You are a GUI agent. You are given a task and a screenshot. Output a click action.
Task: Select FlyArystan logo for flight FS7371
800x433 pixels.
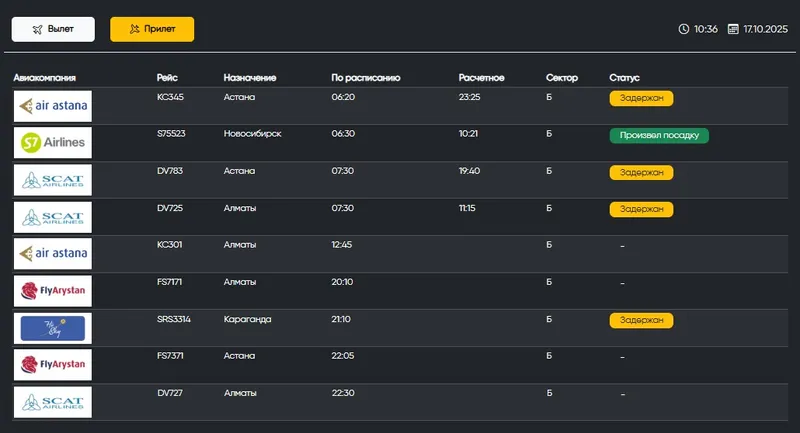tap(53, 365)
